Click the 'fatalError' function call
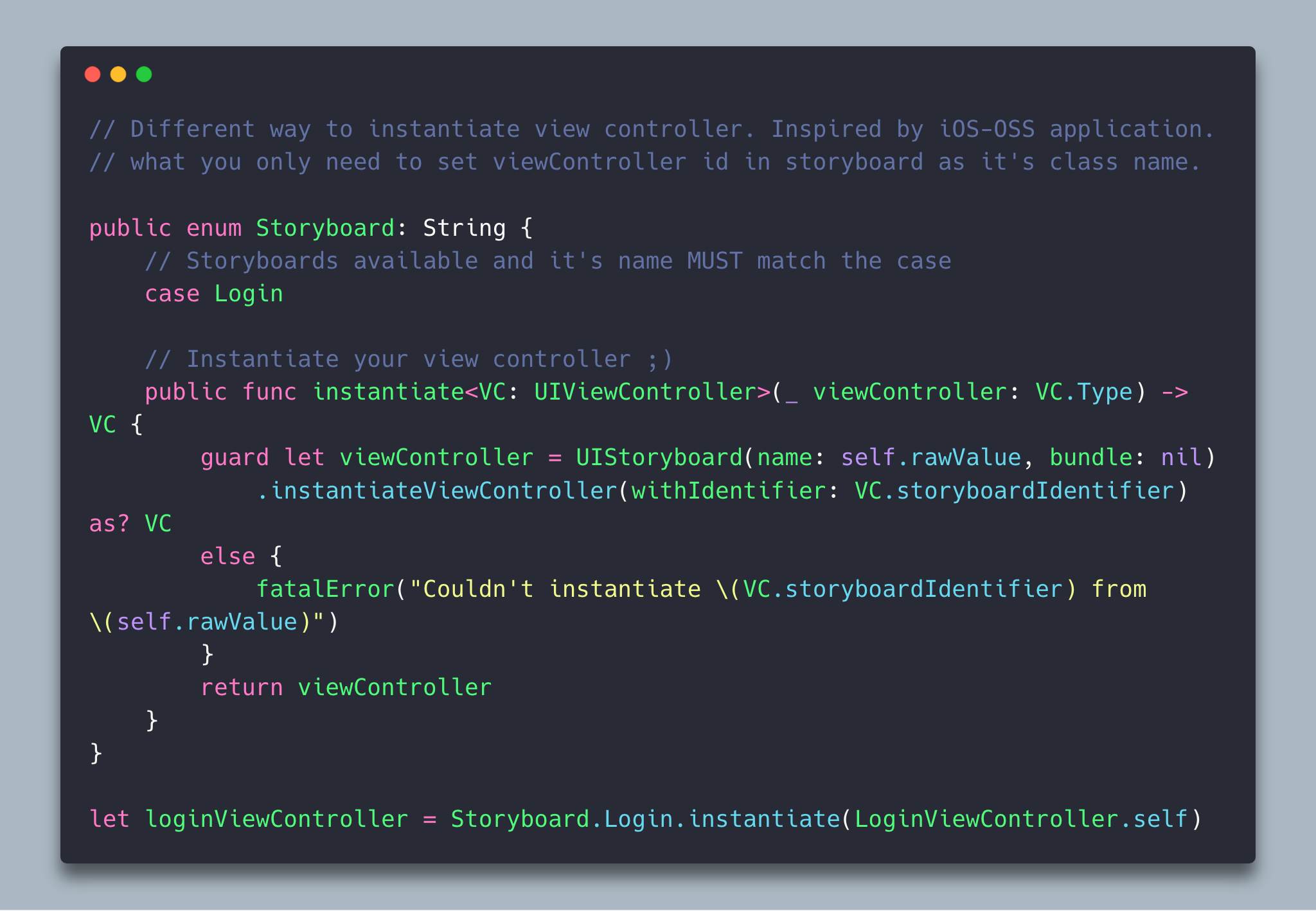Screen dimensions: 1316x911 coord(325,589)
